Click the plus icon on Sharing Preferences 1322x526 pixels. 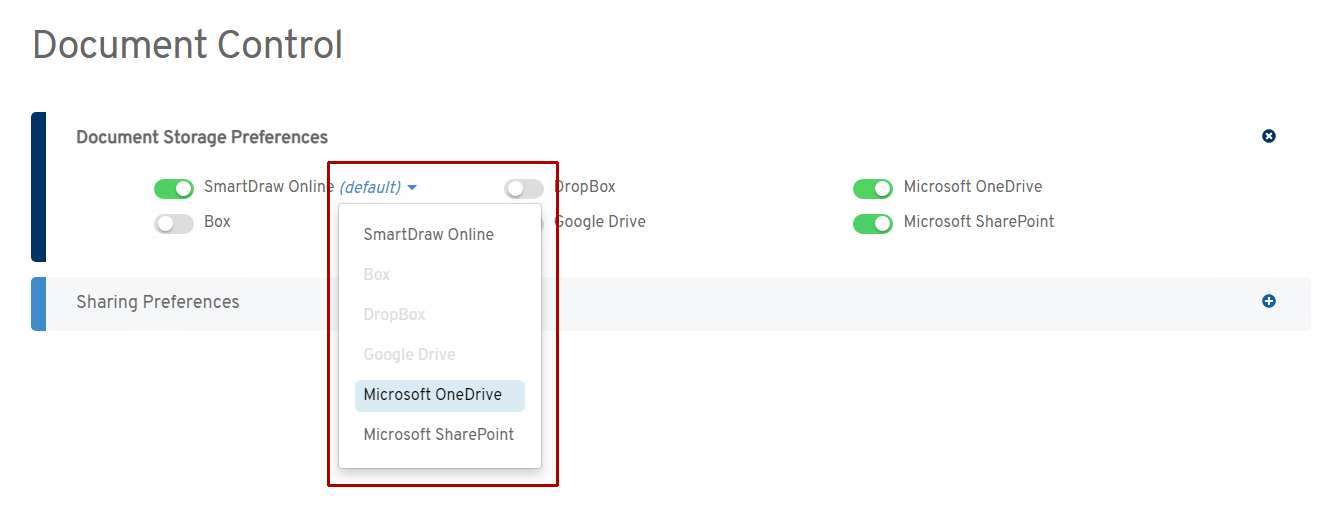pyautogui.click(x=1269, y=301)
